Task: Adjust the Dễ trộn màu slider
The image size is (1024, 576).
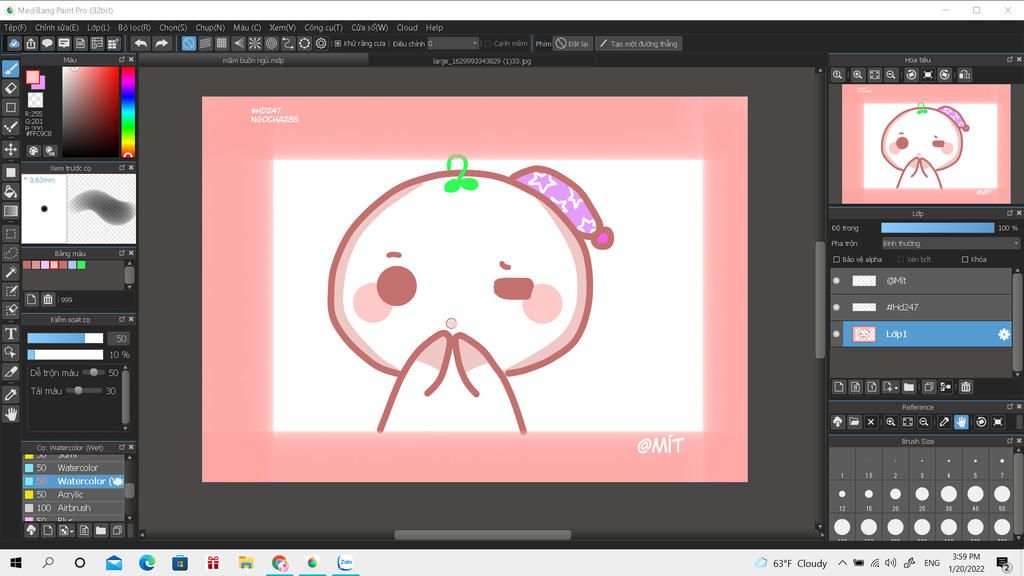Action: [93, 372]
